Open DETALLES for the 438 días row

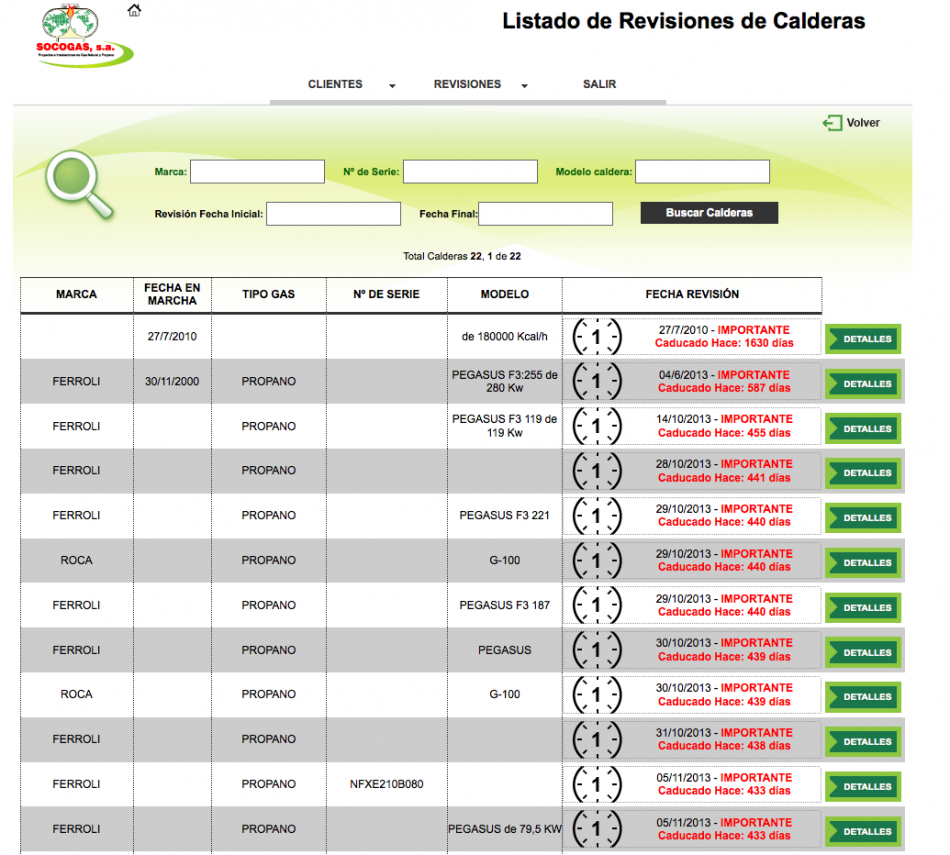pyautogui.click(x=863, y=742)
